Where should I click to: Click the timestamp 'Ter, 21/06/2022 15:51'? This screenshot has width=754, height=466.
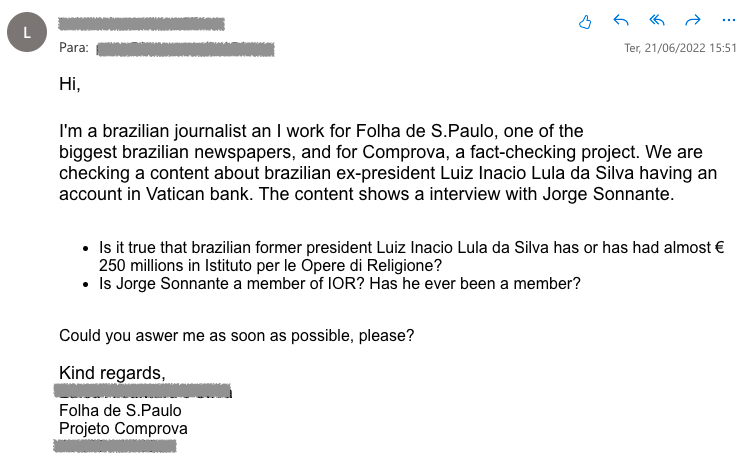[680, 48]
